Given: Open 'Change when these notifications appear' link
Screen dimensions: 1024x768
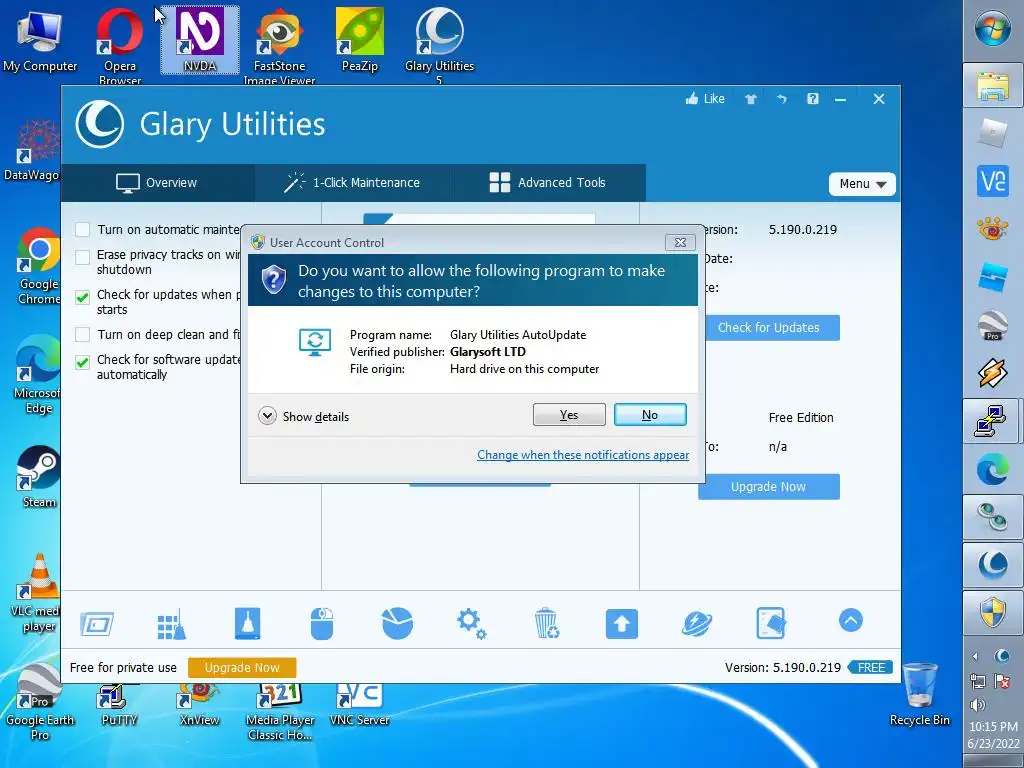Looking at the screenshot, I should coord(583,455).
